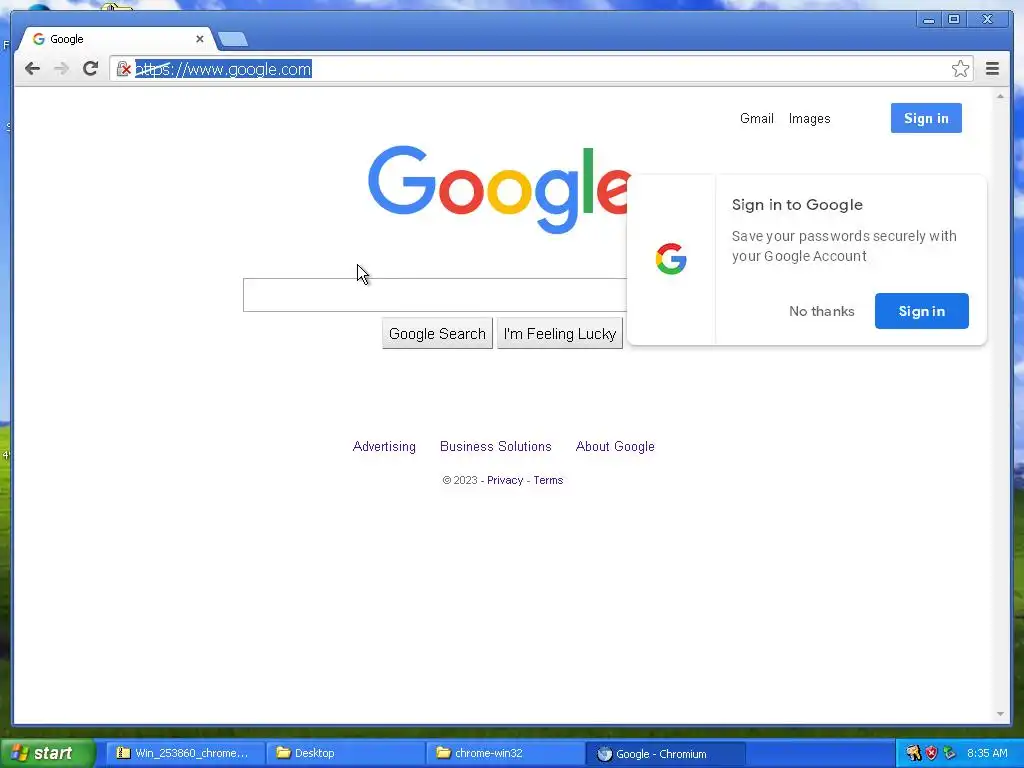This screenshot has height=768, width=1024.
Task: Click the system tray clock
Action: click(987, 753)
